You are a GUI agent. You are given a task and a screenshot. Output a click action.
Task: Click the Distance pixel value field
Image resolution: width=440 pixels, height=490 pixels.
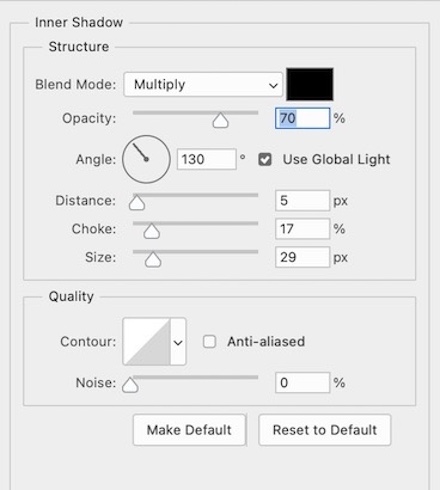(302, 200)
